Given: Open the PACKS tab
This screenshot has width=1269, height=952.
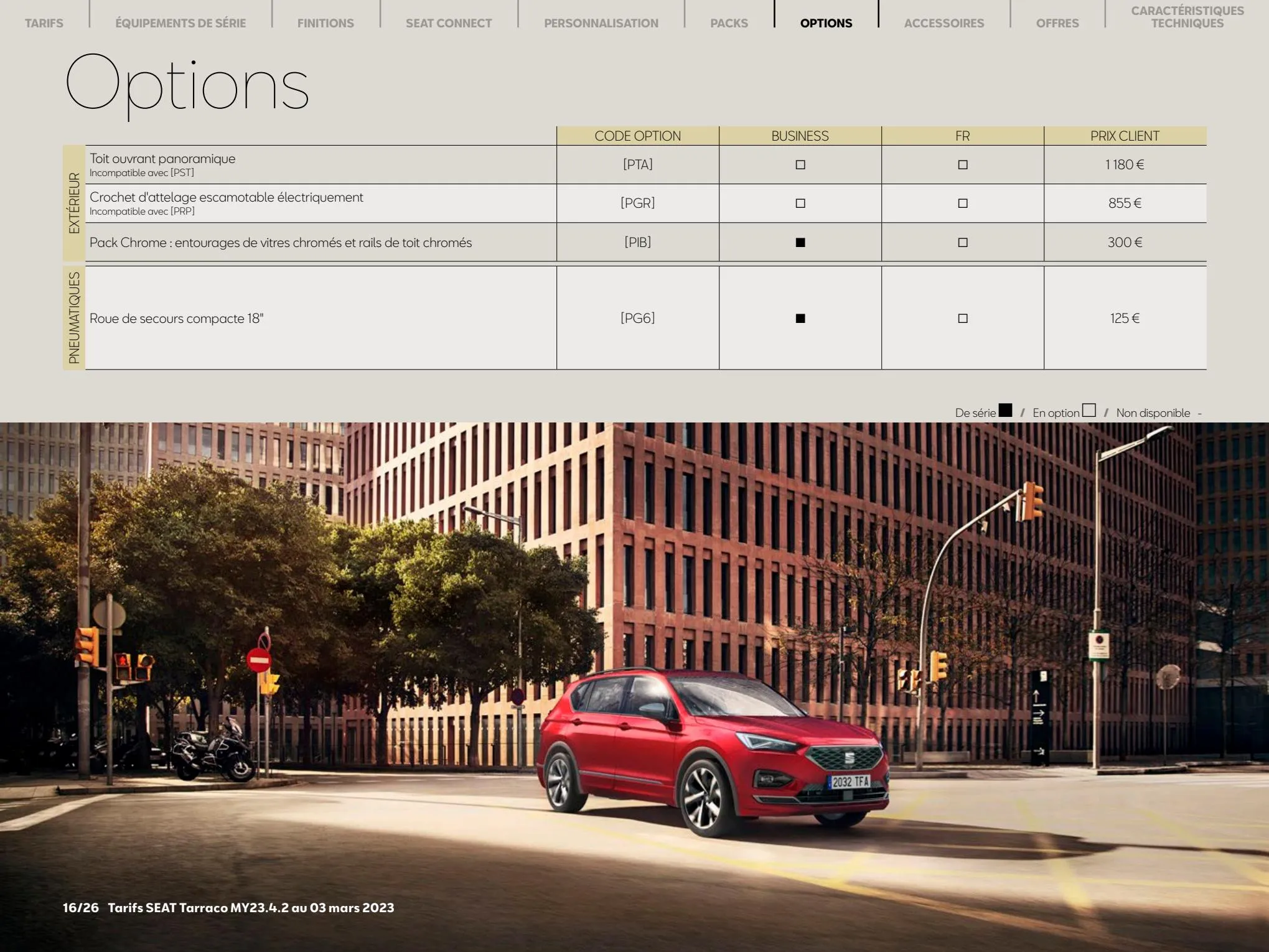Looking at the screenshot, I should 729,23.
